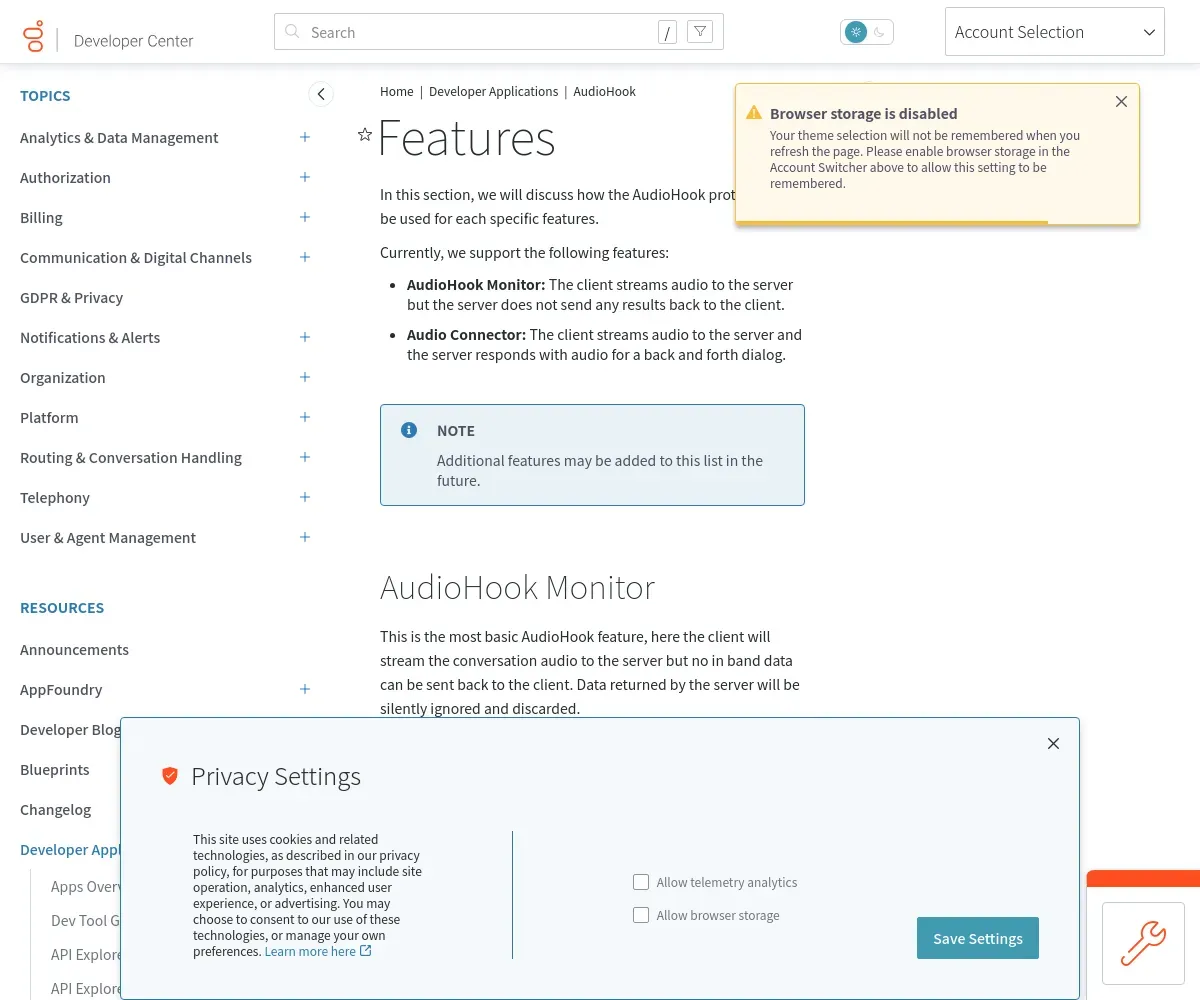The image size is (1200, 1000).
Task: Enable Allow browser storage checkbox
Action: (641, 915)
